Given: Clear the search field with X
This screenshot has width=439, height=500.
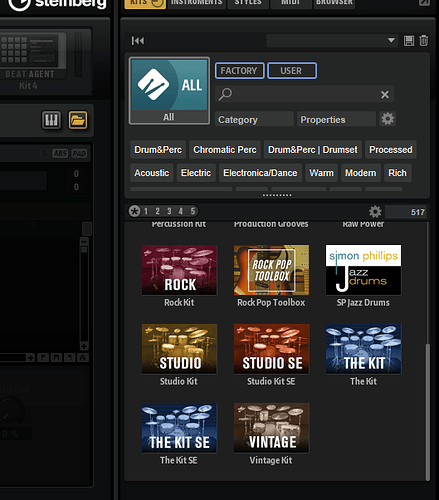Looking at the screenshot, I should pos(385,95).
